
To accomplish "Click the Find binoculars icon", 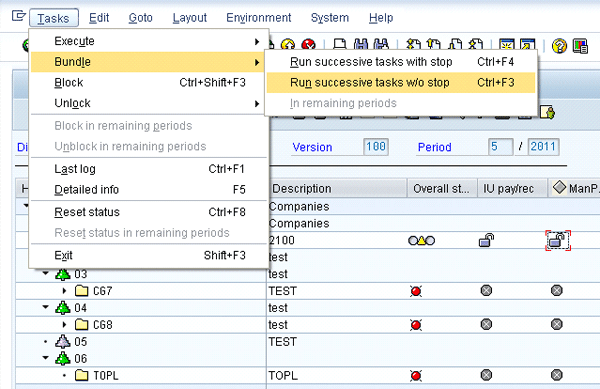I will tap(360, 45).
